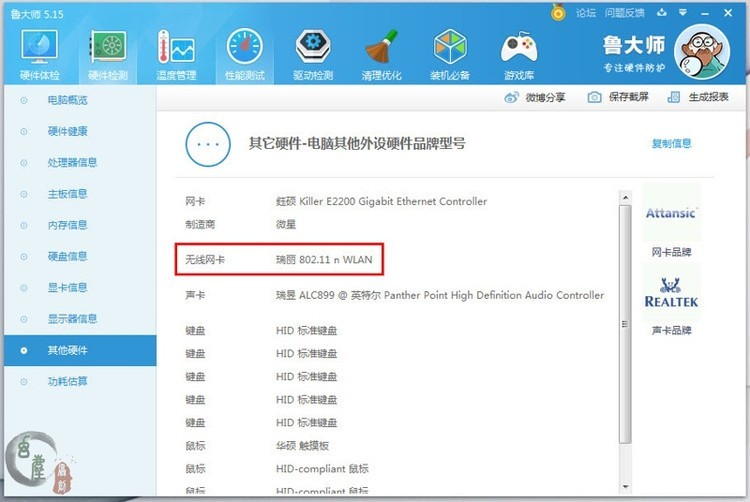The height and width of the screenshot is (502, 750).
Task: Open the 问题反馈 feedback link
Action: pos(624,13)
